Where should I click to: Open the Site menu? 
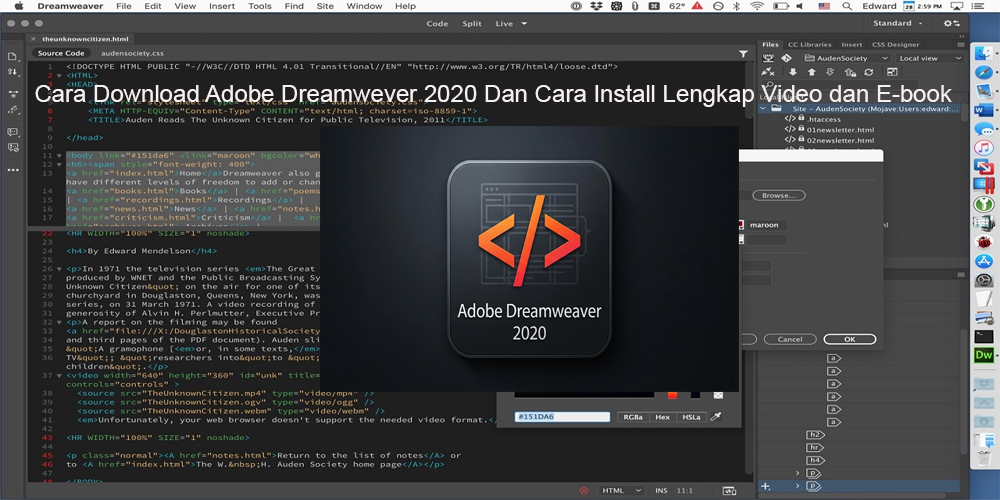pos(325,6)
